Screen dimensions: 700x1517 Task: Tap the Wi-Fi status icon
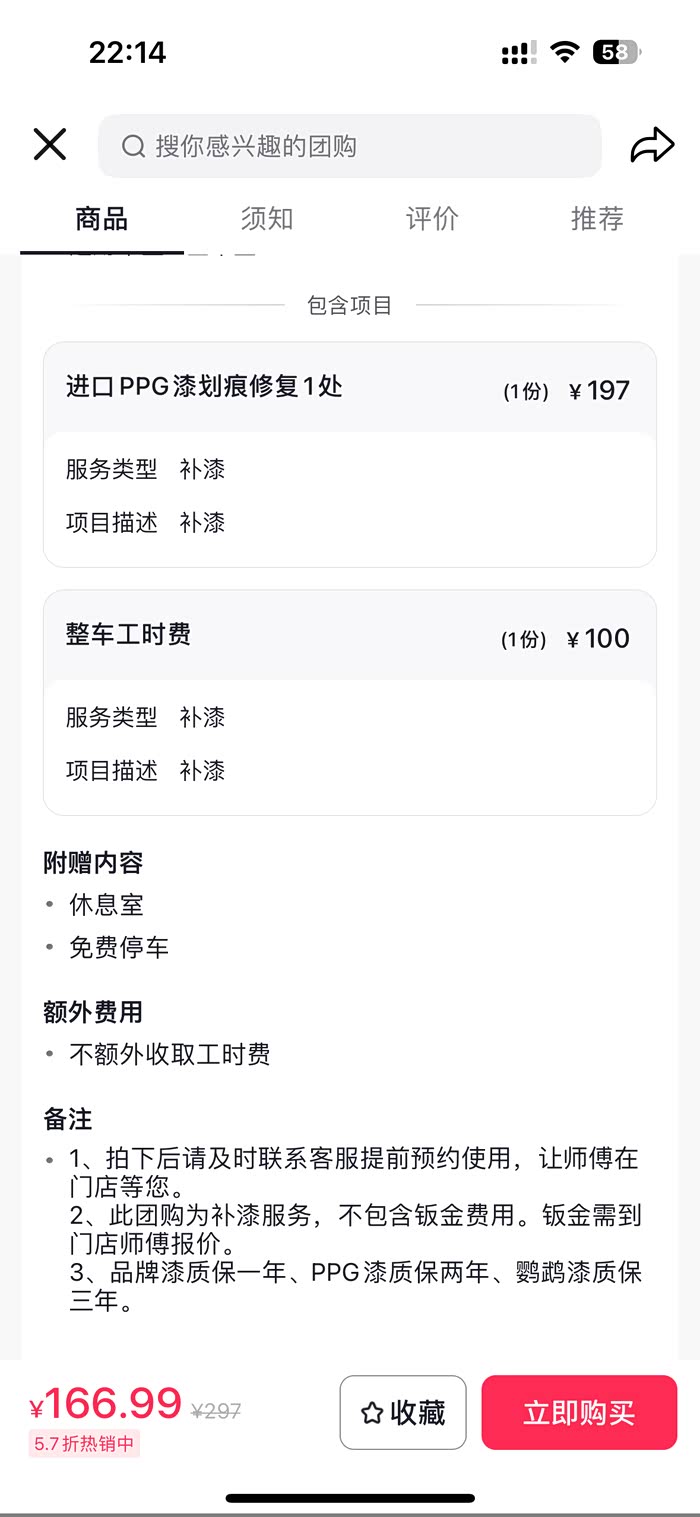tap(566, 53)
